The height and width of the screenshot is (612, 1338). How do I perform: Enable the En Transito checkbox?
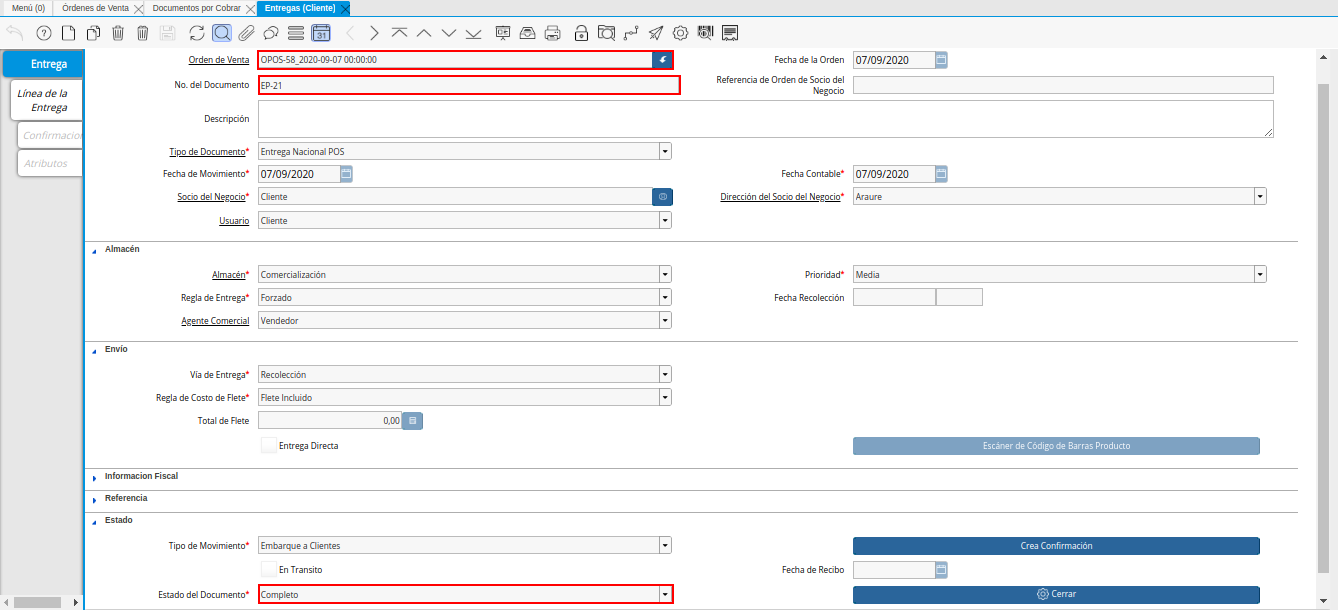(x=269, y=569)
